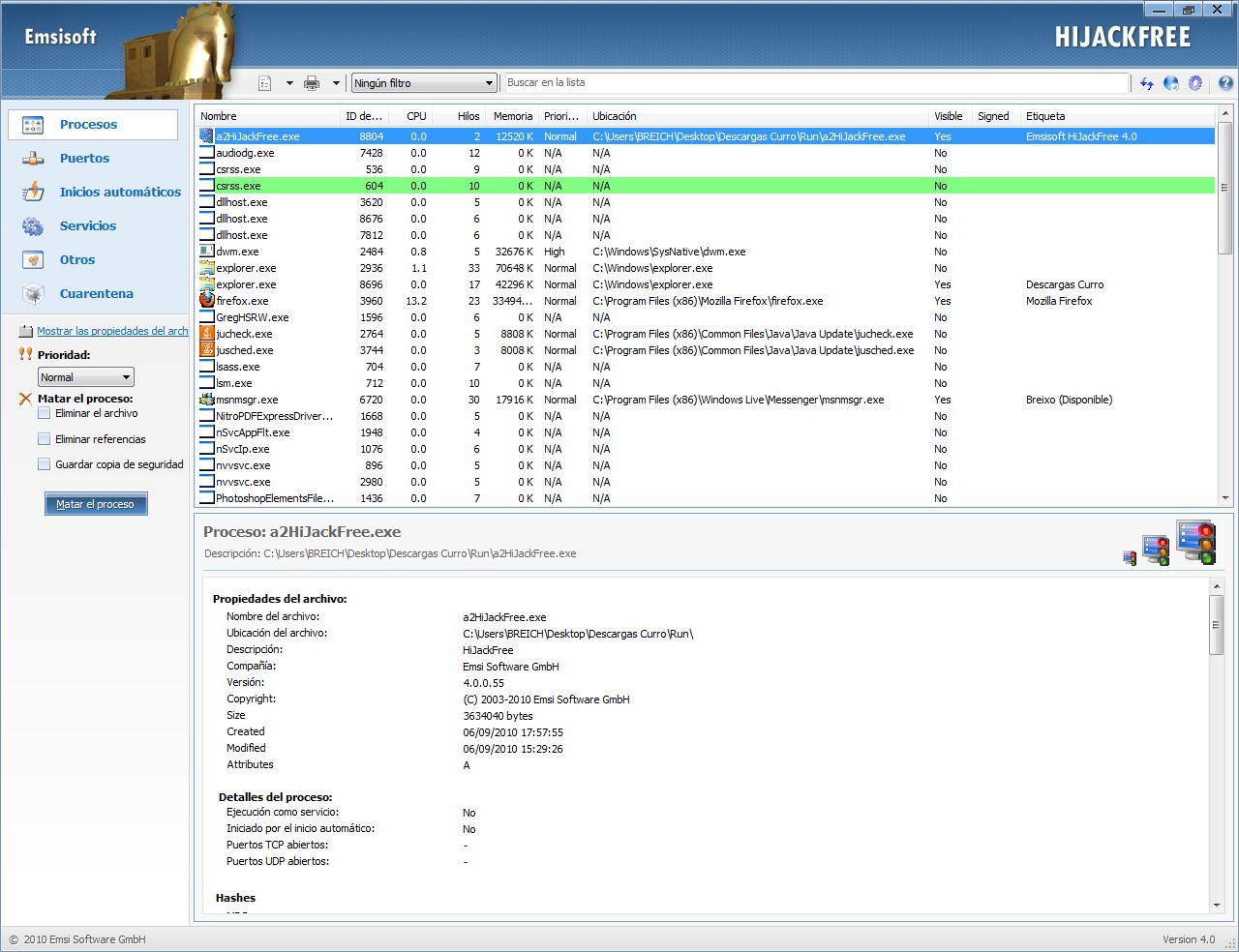Image resolution: width=1239 pixels, height=952 pixels.
Task: Open the Puertos section
Action: click(x=84, y=159)
